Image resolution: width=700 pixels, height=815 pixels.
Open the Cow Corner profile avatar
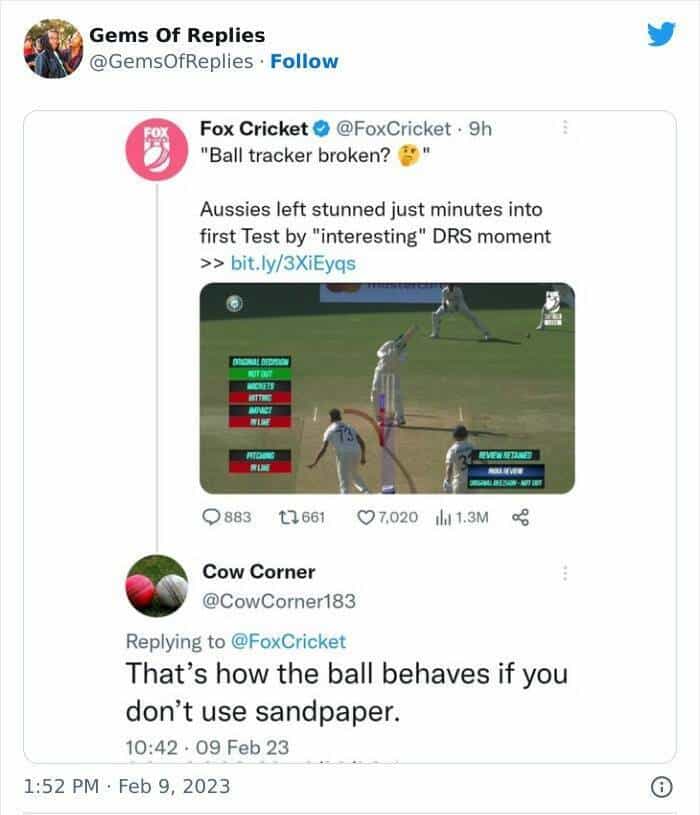tap(157, 586)
